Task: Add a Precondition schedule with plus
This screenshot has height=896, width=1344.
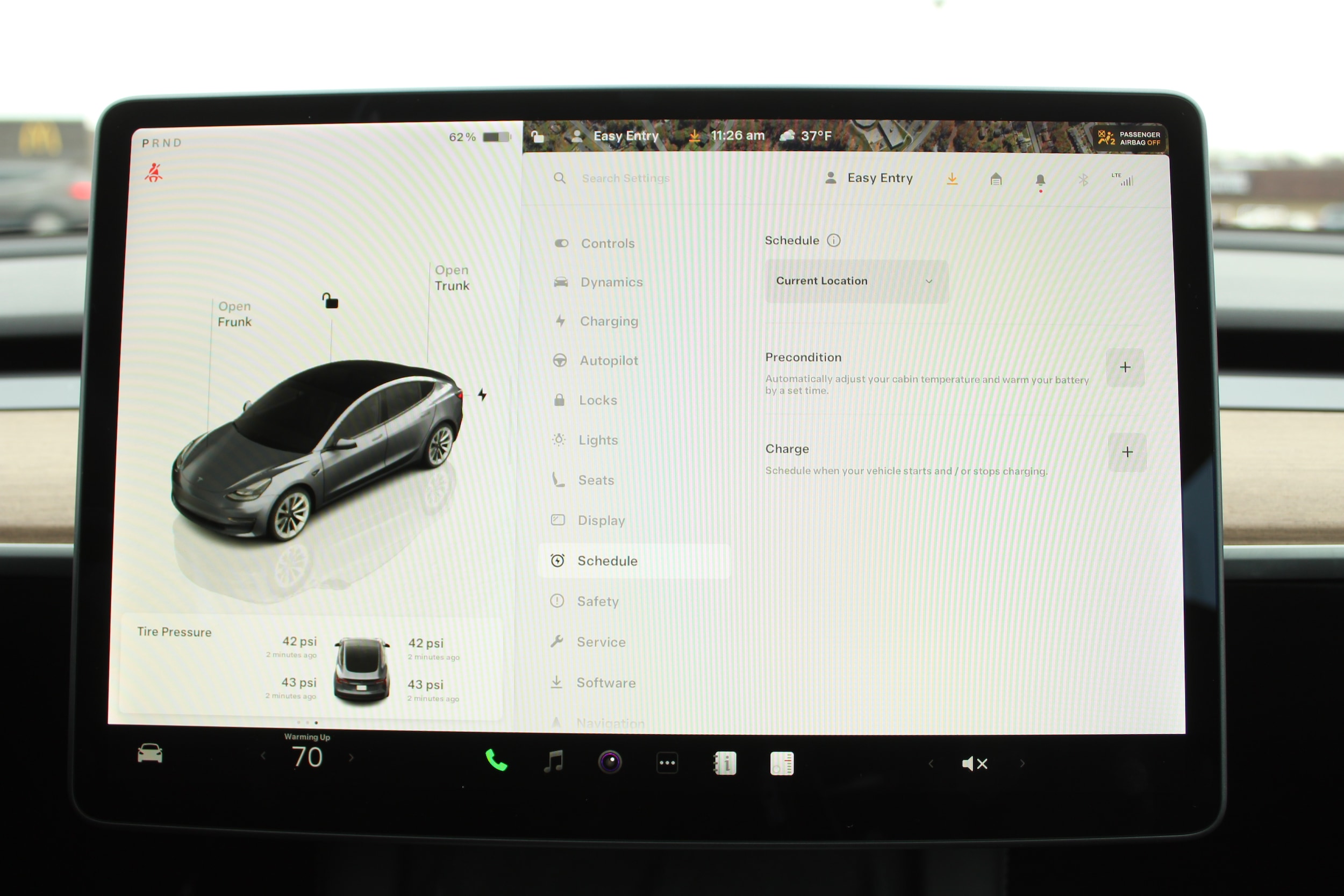Action: click(1125, 368)
